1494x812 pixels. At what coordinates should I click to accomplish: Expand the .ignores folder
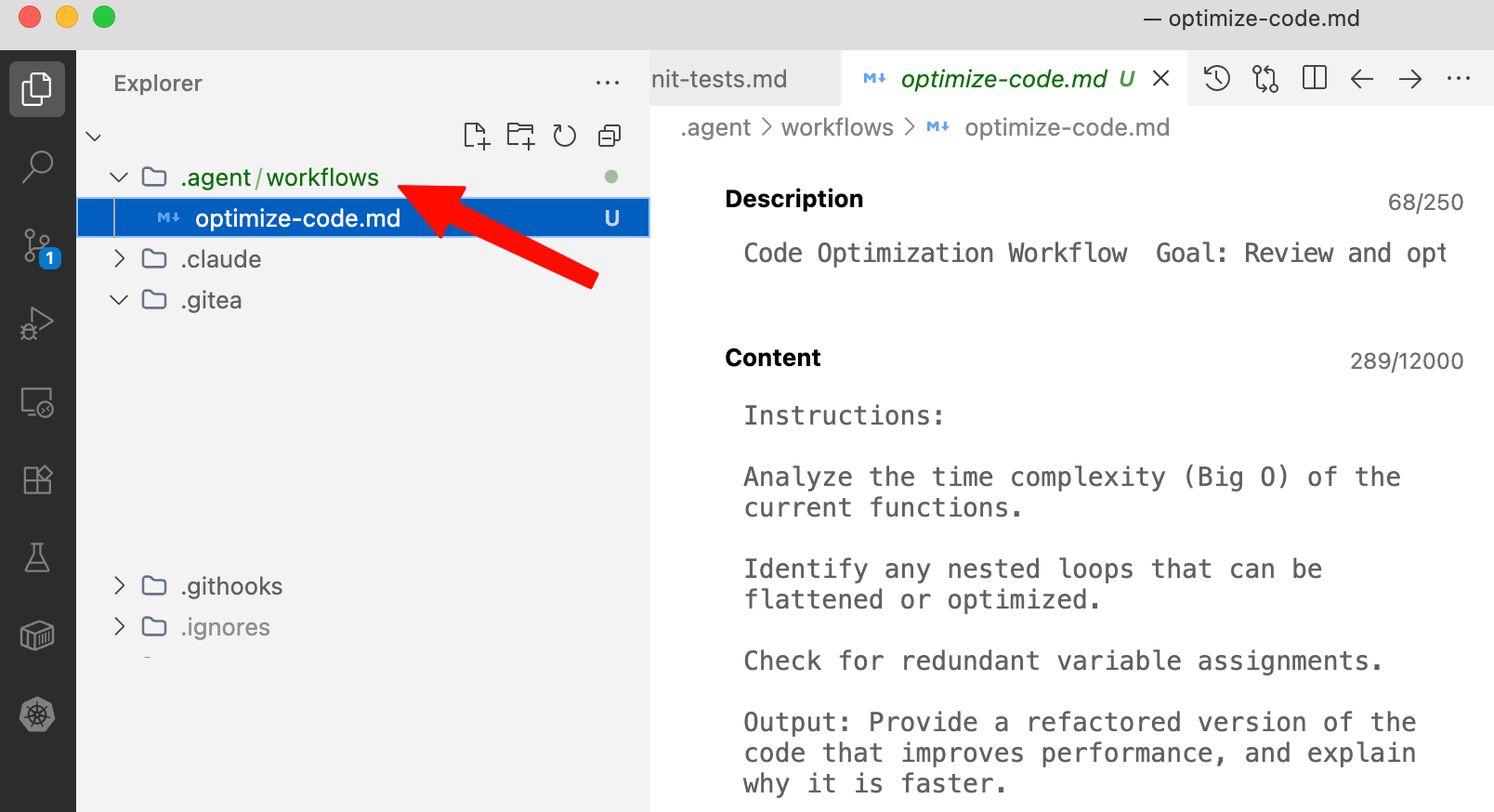[x=119, y=626]
